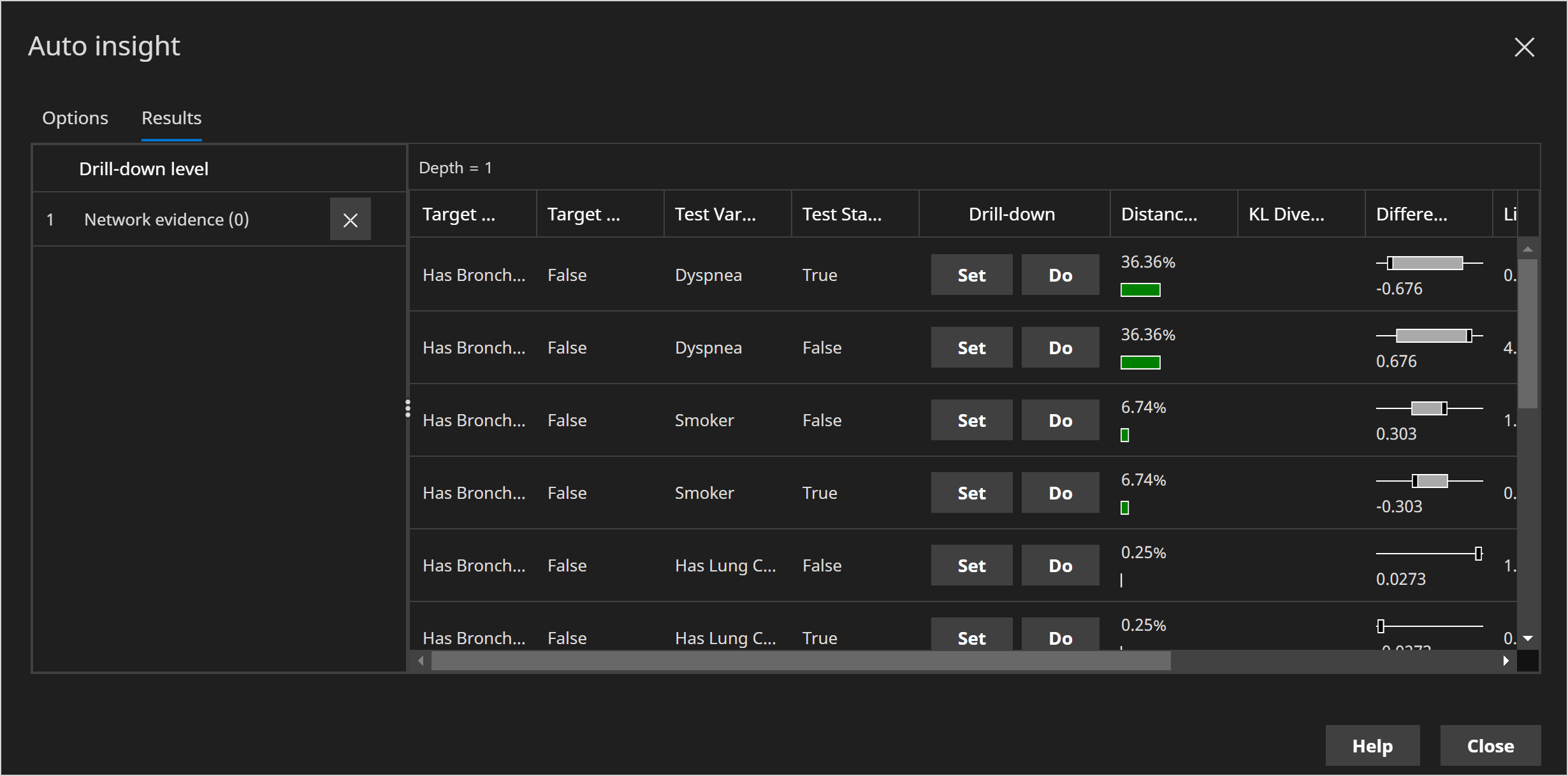The width and height of the screenshot is (1568, 776).
Task: Click the horizontal scrollbar thumb
Action: pyautogui.click(x=801, y=661)
